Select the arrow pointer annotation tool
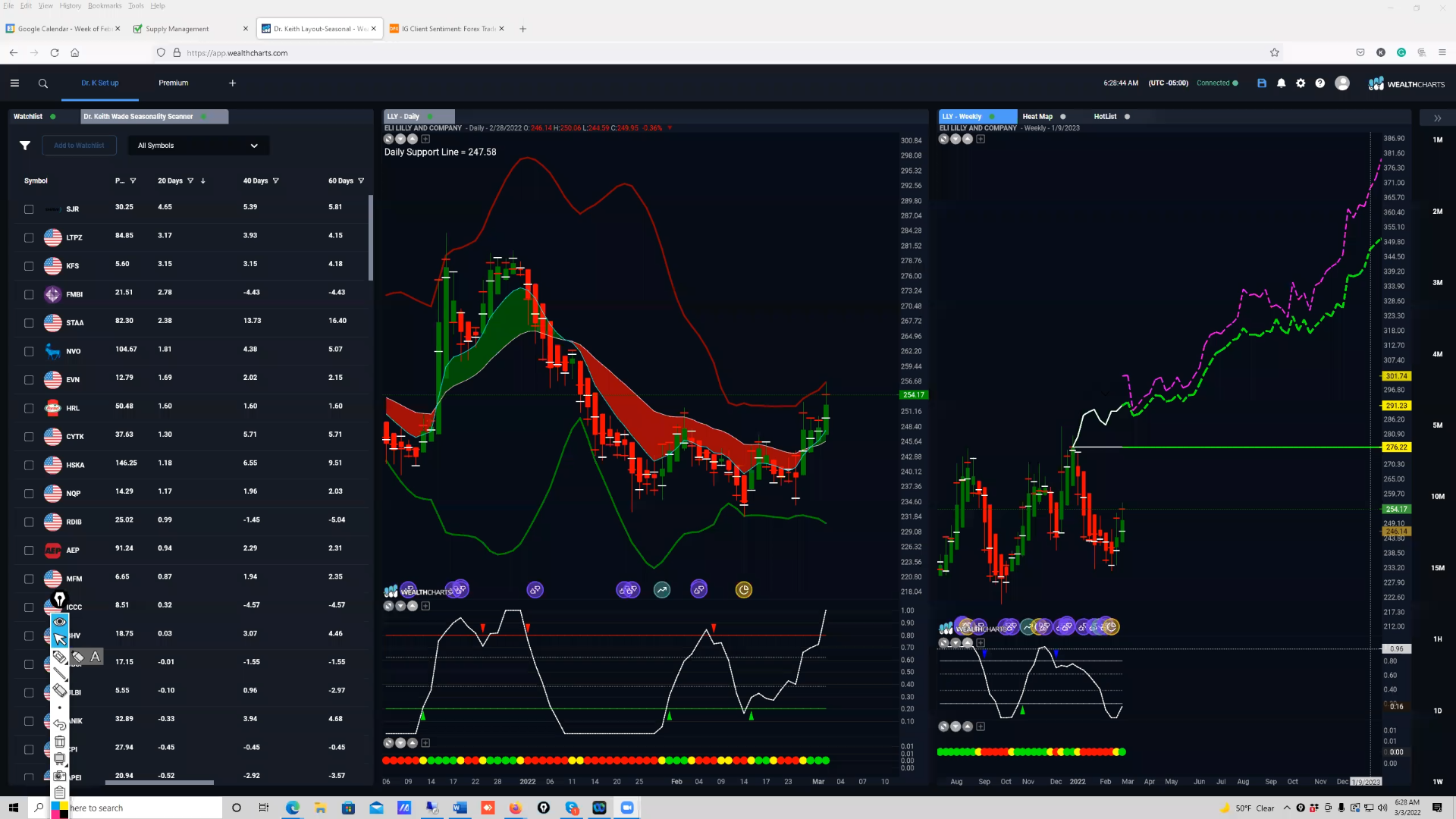 click(60, 639)
